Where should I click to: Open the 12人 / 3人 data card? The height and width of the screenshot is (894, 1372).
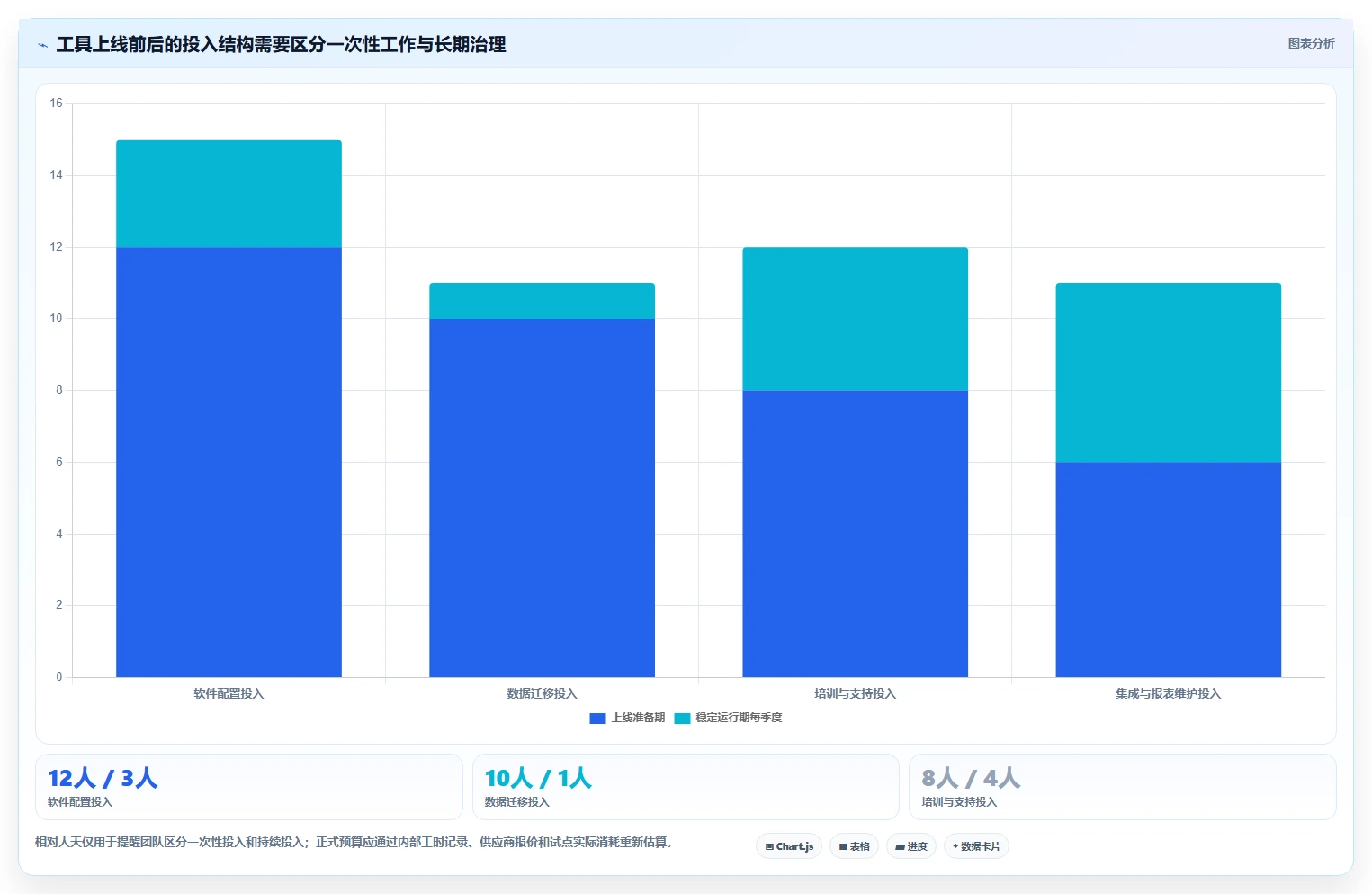(249, 787)
